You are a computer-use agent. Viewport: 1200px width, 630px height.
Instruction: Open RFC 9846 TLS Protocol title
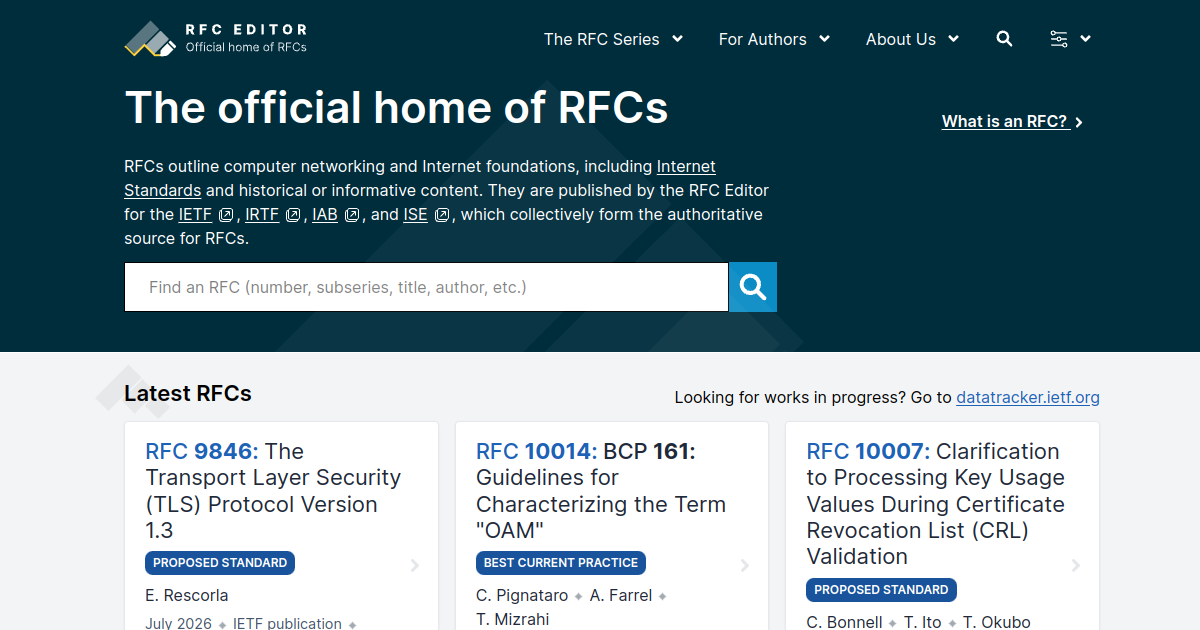coord(273,491)
